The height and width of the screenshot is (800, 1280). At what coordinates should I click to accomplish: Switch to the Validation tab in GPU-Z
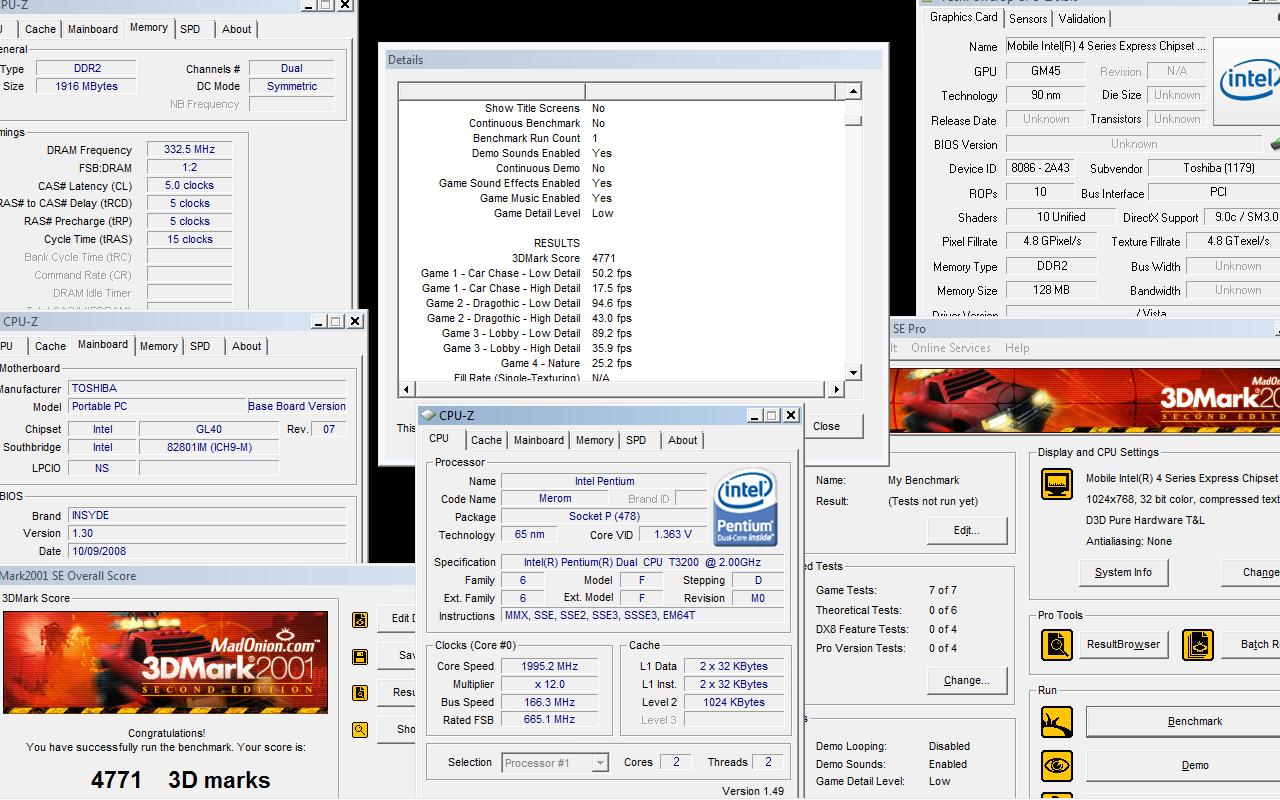click(1082, 18)
